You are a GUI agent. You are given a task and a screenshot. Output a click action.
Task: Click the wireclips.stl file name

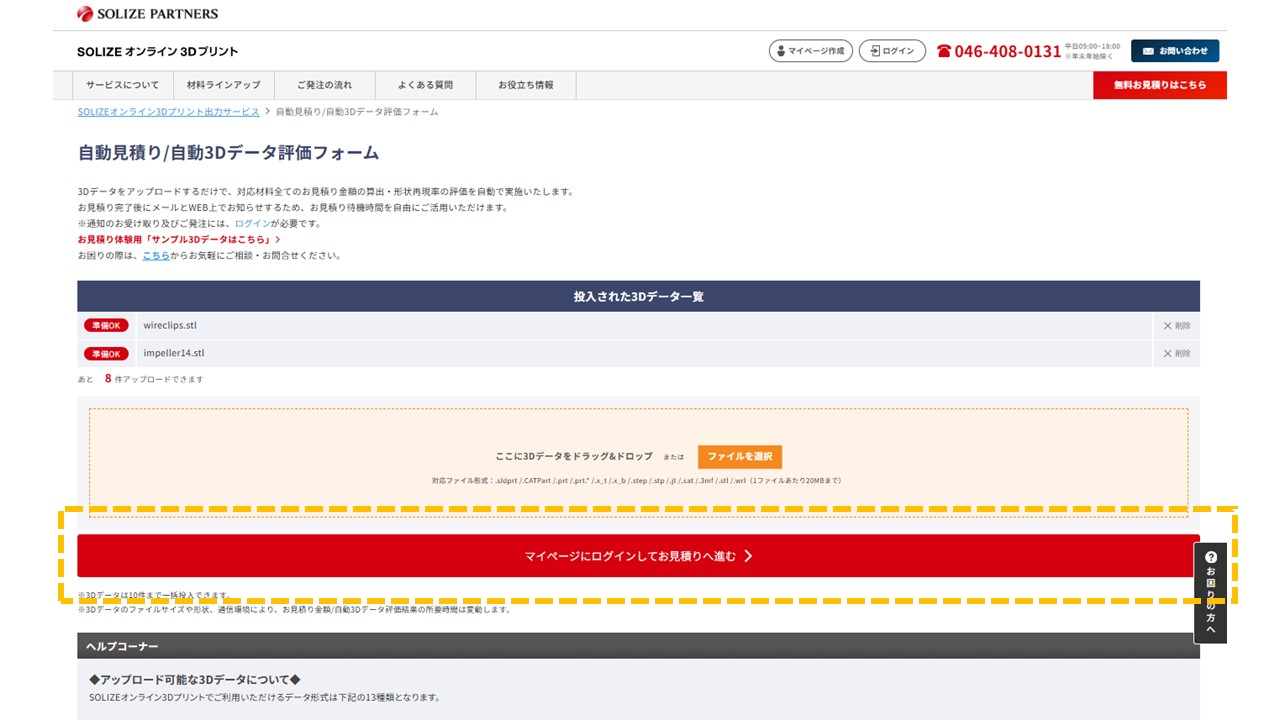pos(170,326)
